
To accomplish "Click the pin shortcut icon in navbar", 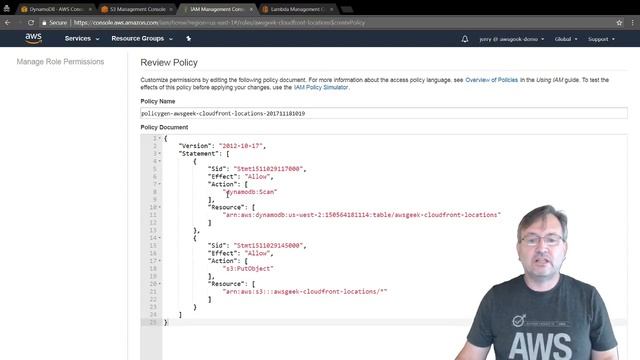I will point(188,38).
